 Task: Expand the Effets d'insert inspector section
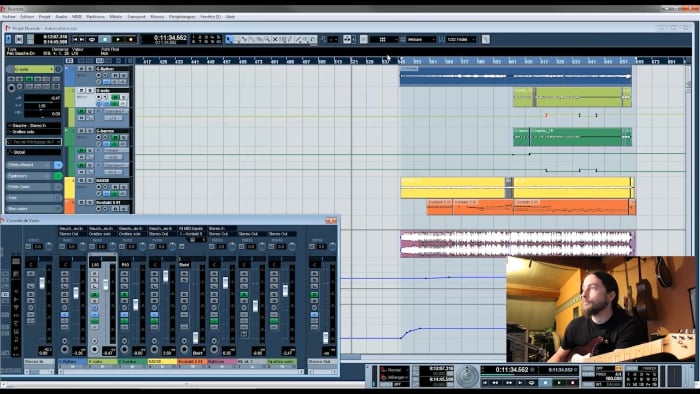coord(29,165)
